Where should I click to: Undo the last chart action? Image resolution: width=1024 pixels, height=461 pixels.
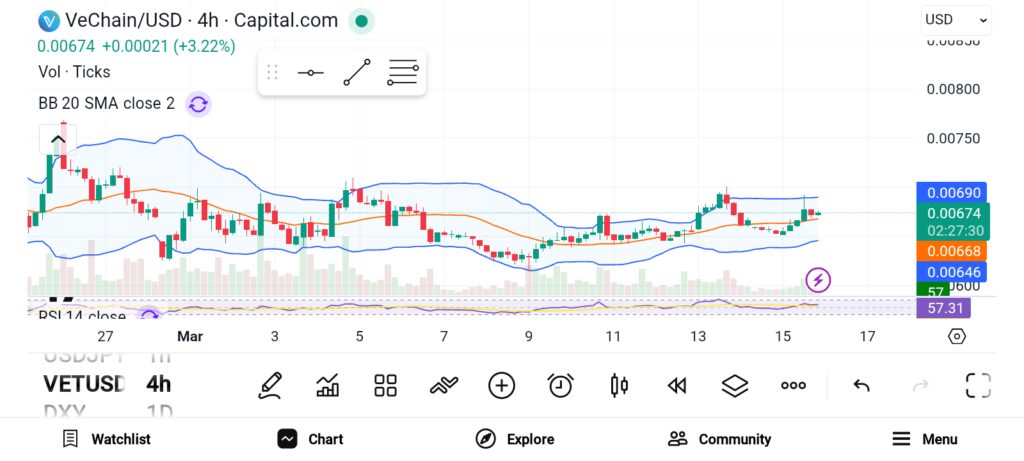pyautogui.click(x=861, y=385)
